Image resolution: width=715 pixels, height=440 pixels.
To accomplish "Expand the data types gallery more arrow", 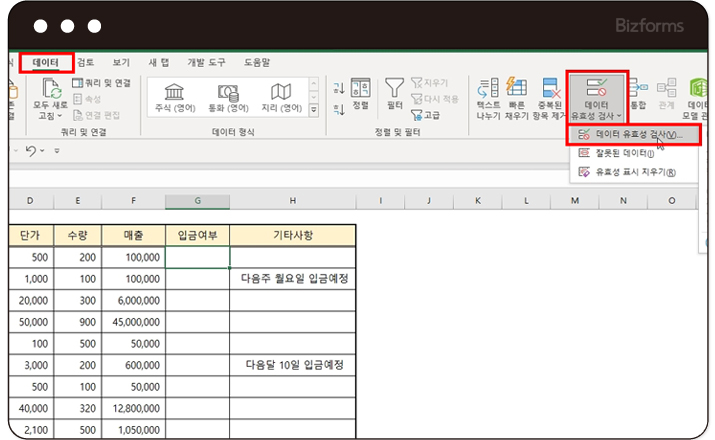I will (x=314, y=109).
